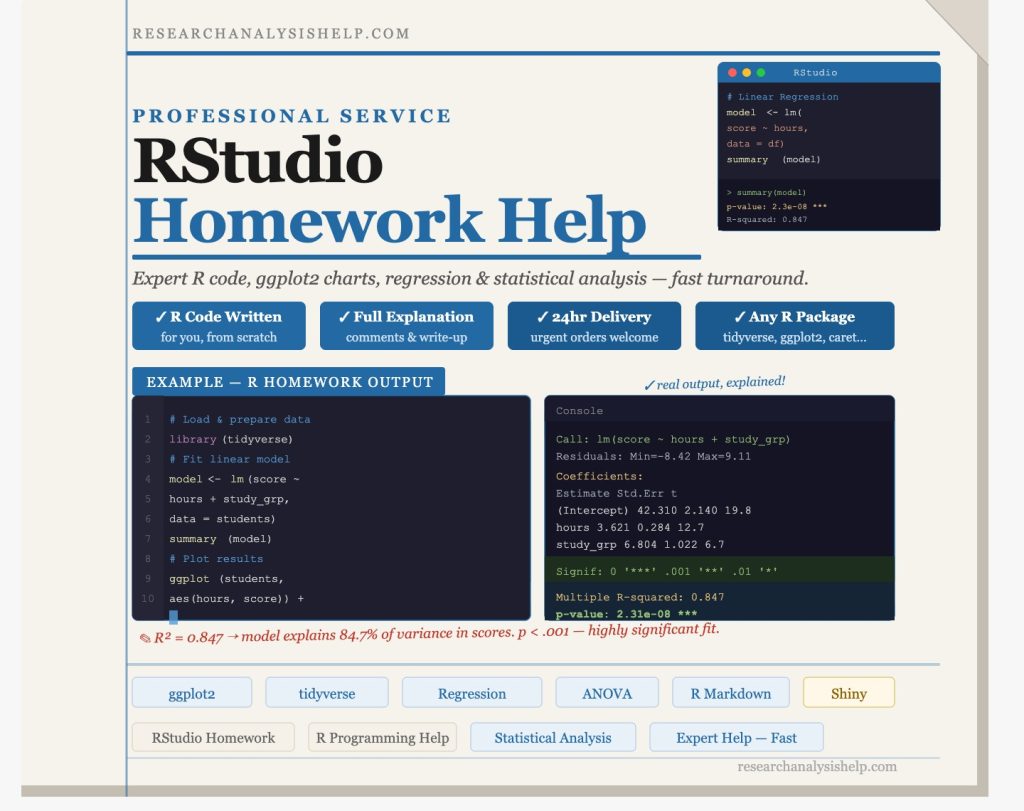Click the '✓ real output, explained!' note
This screenshot has width=1024, height=811.
(714, 383)
